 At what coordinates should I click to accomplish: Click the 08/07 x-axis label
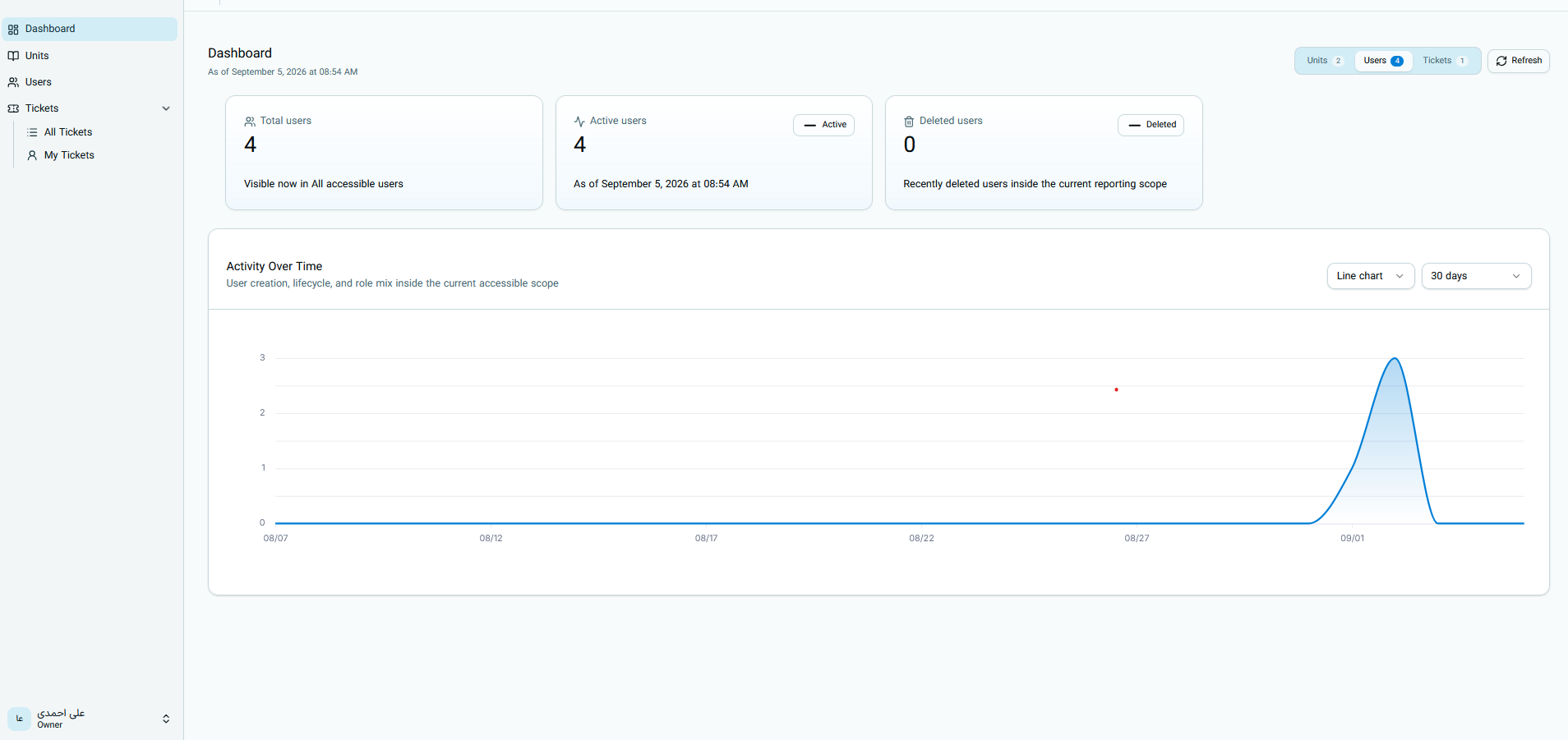pyautogui.click(x=275, y=539)
